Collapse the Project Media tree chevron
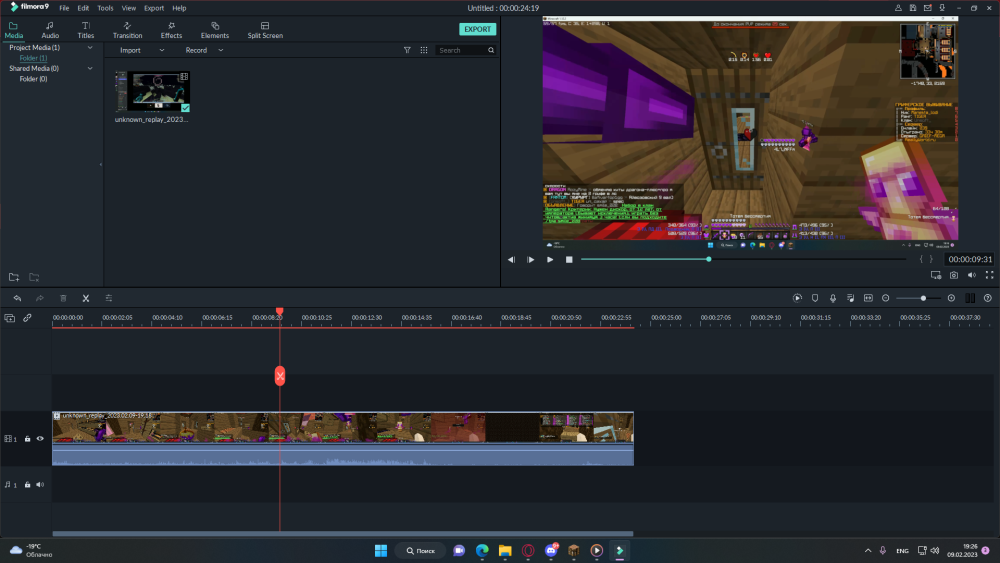The width and height of the screenshot is (1000, 563). pyautogui.click(x=90, y=48)
